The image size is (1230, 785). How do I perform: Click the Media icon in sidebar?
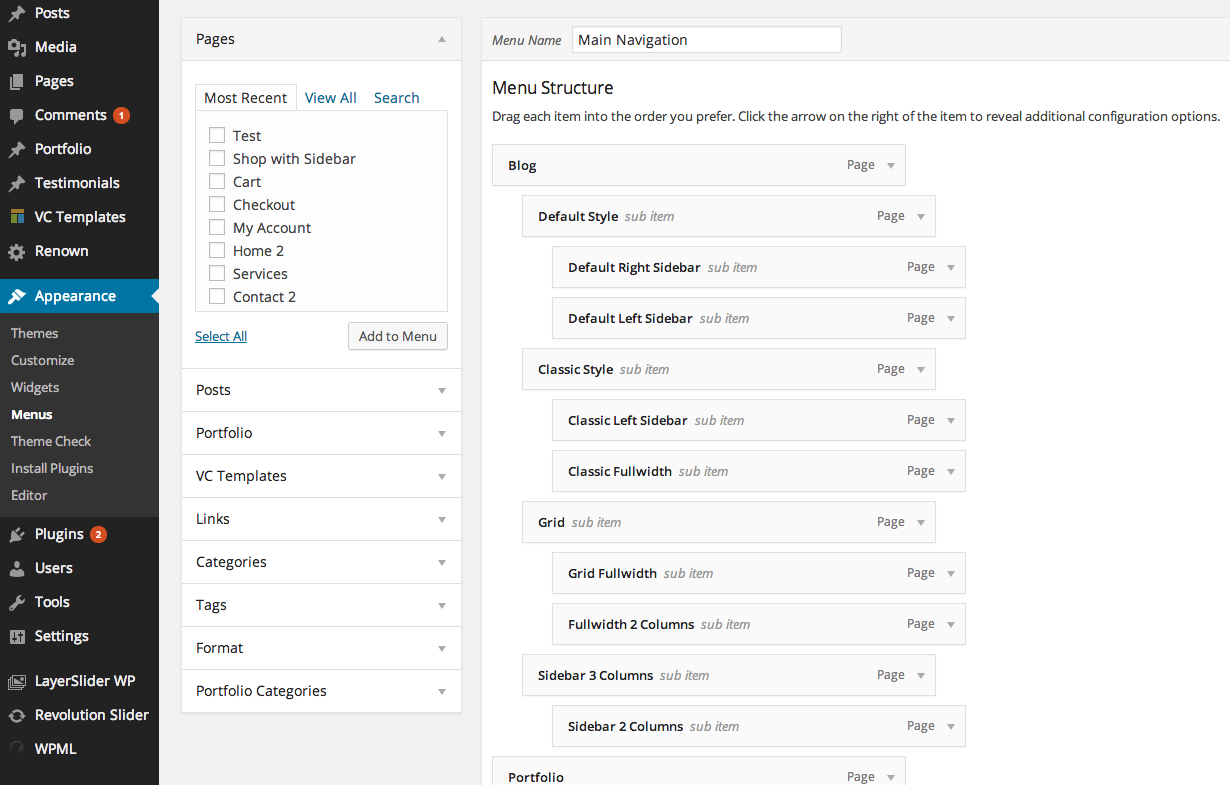pyautogui.click(x=17, y=47)
